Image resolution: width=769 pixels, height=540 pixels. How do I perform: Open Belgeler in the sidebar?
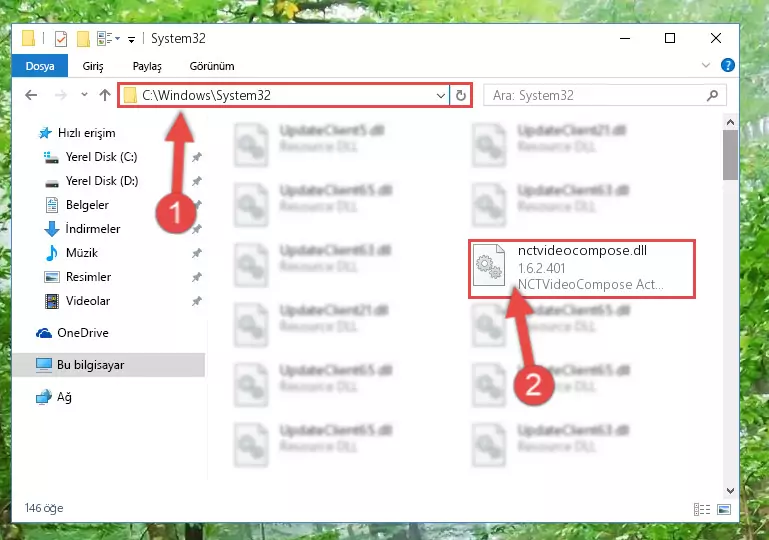click(x=77, y=205)
